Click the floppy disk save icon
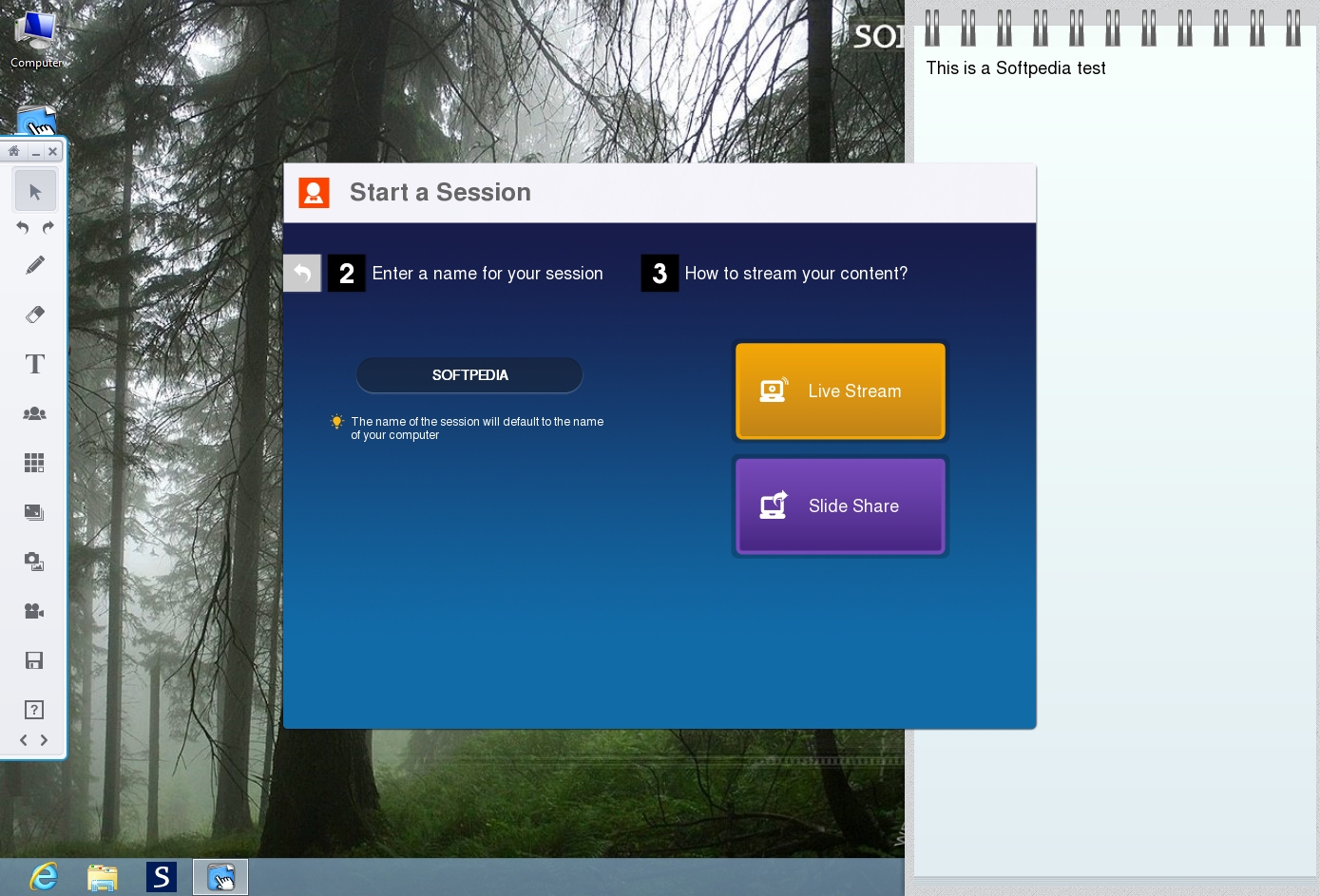Image resolution: width=1320 pixels, height=896 pixels. click(x=35, y=660)
